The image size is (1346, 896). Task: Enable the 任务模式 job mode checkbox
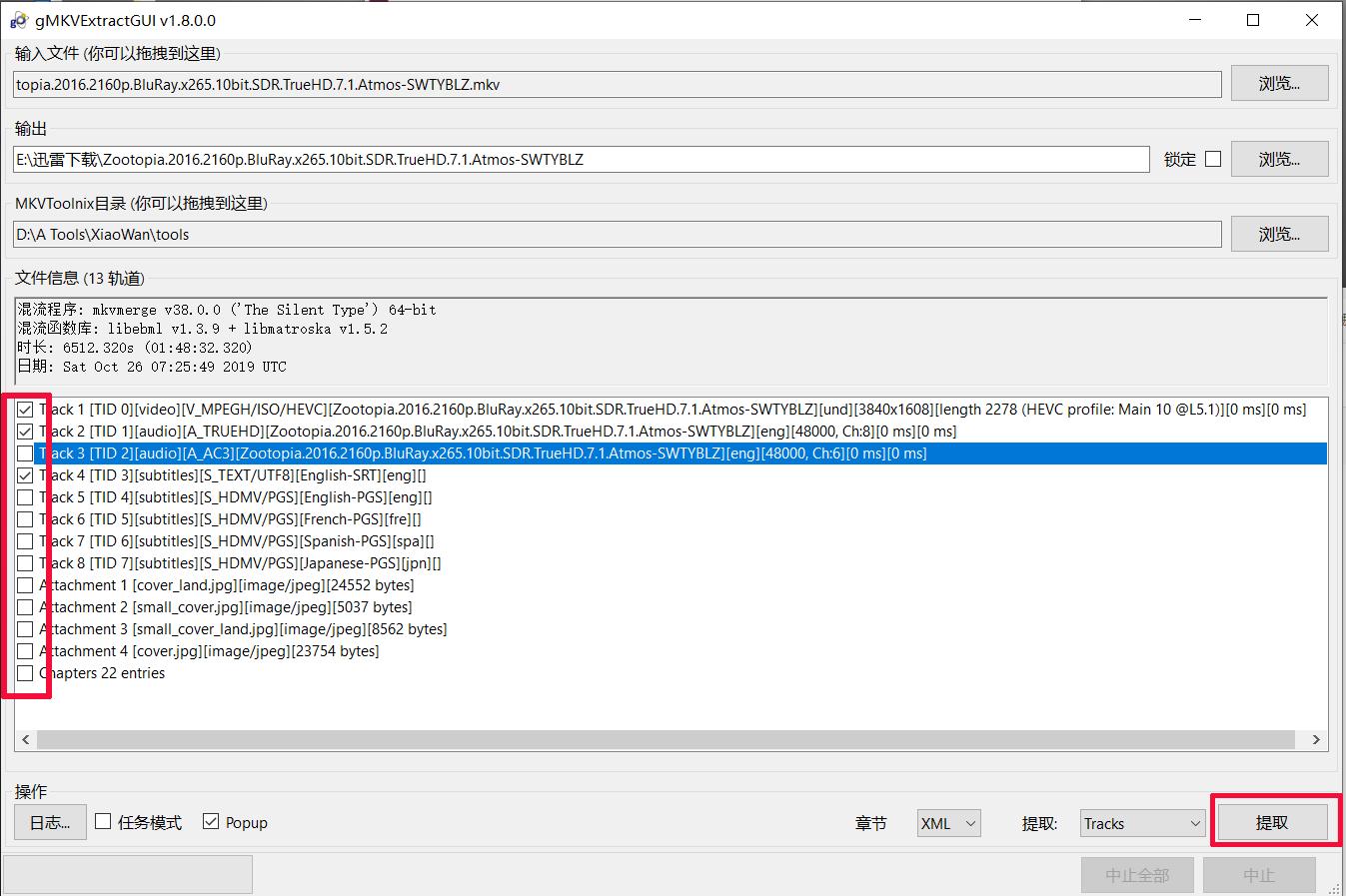[x=103, y=821]
